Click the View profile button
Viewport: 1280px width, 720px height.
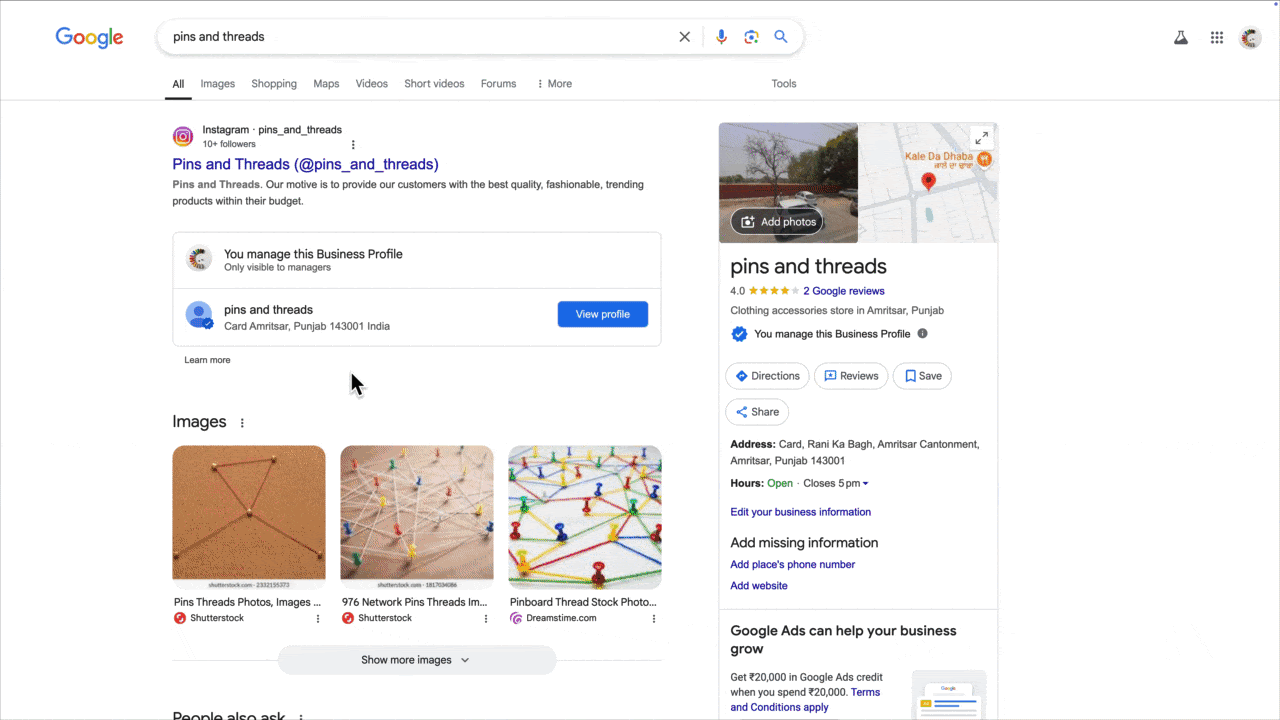[x=602, y=314]
